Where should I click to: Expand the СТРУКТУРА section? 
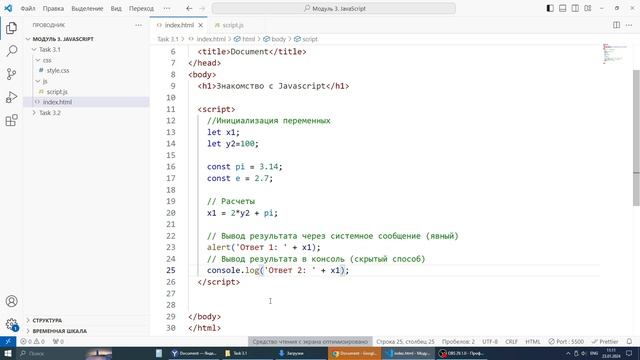(x=47, y=320)
